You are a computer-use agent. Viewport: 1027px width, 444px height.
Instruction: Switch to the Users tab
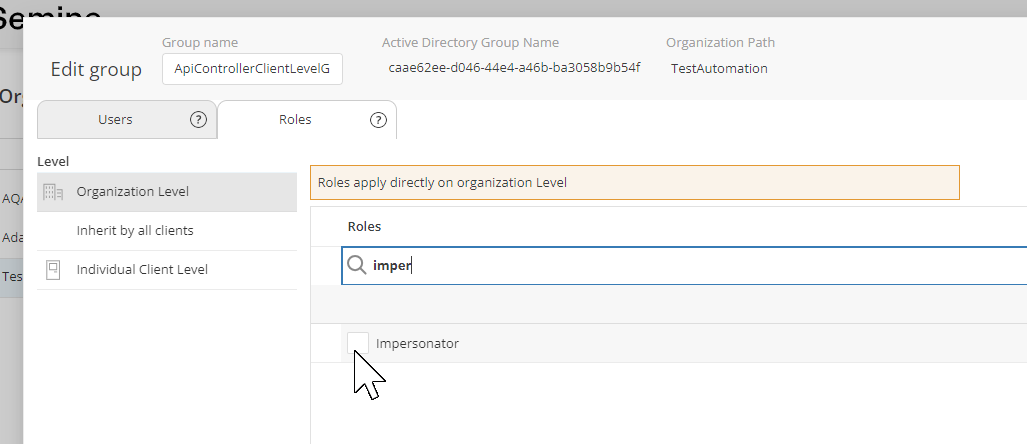coord(115,120)
